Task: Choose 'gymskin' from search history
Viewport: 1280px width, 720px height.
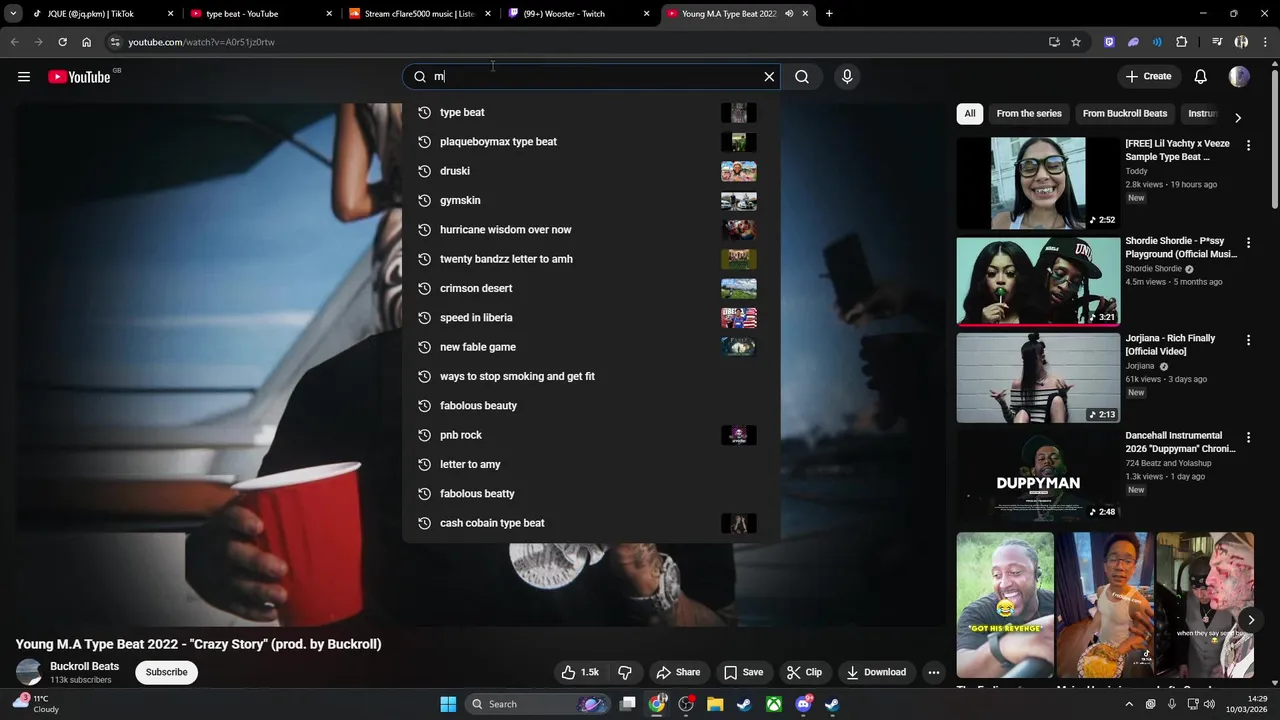Action: pos(591,201)
